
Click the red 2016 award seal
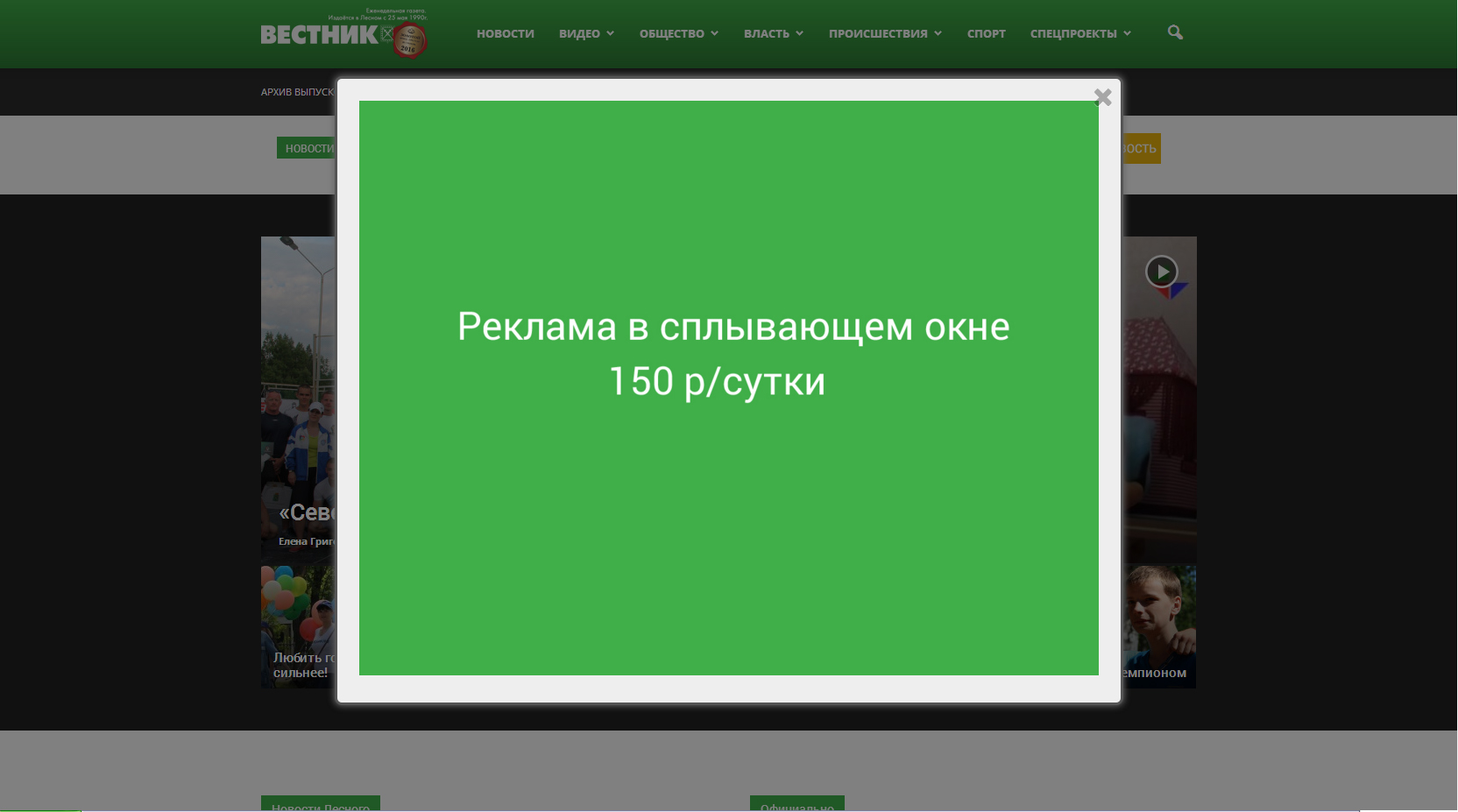click(409, 40)
